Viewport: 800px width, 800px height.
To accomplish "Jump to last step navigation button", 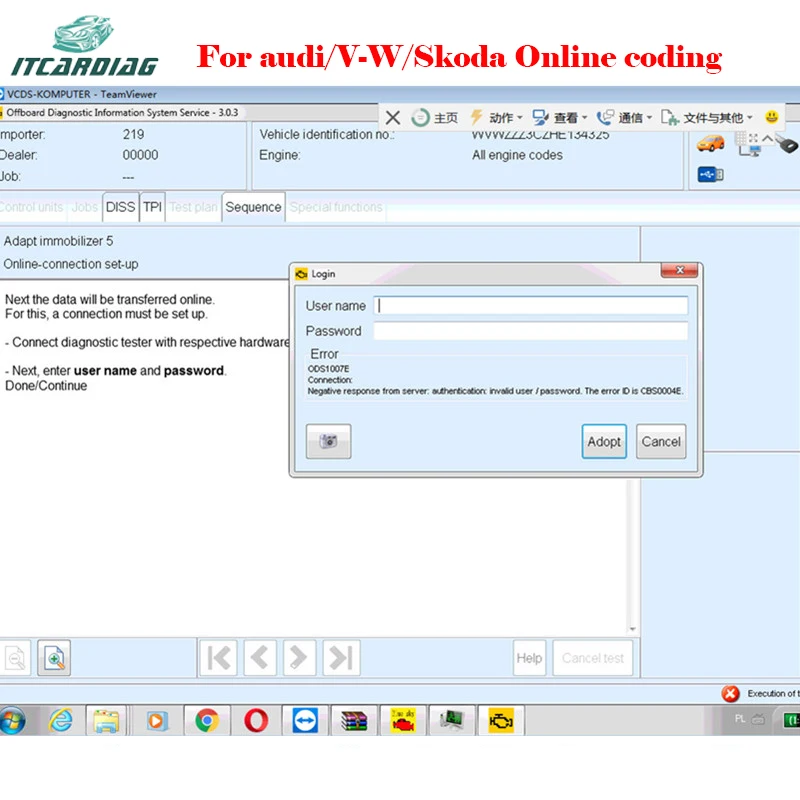I will point(341,658).
